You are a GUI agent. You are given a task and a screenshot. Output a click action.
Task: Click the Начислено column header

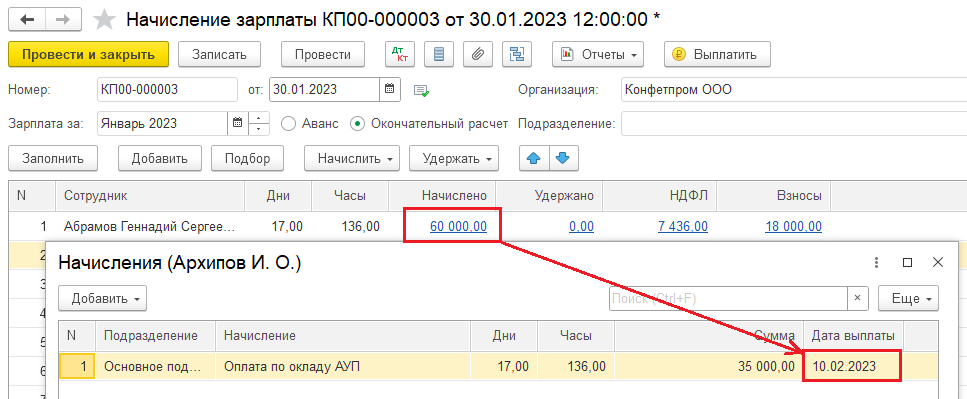tap(442, 196)
